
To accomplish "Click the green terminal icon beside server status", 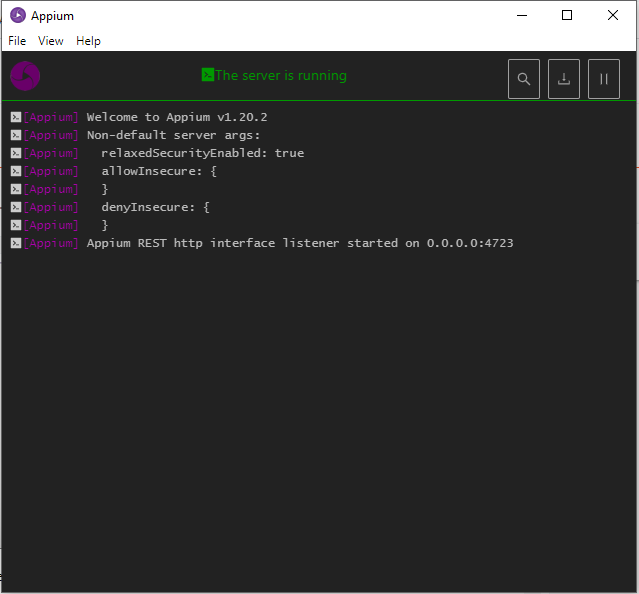I will [207, 75].
